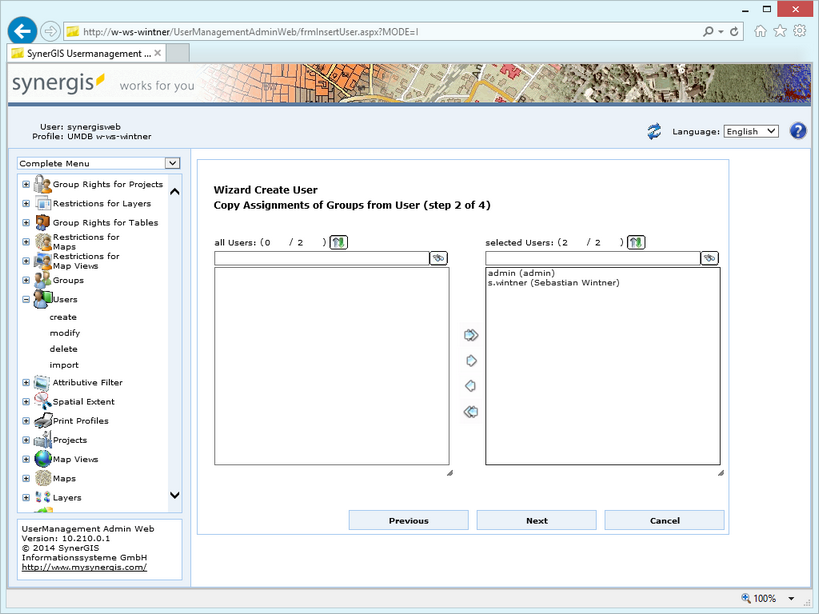Screen dimensions: 819x614
Task: Click the 100% zoom control
Action: pyautogui.click(x=764, y=598)
